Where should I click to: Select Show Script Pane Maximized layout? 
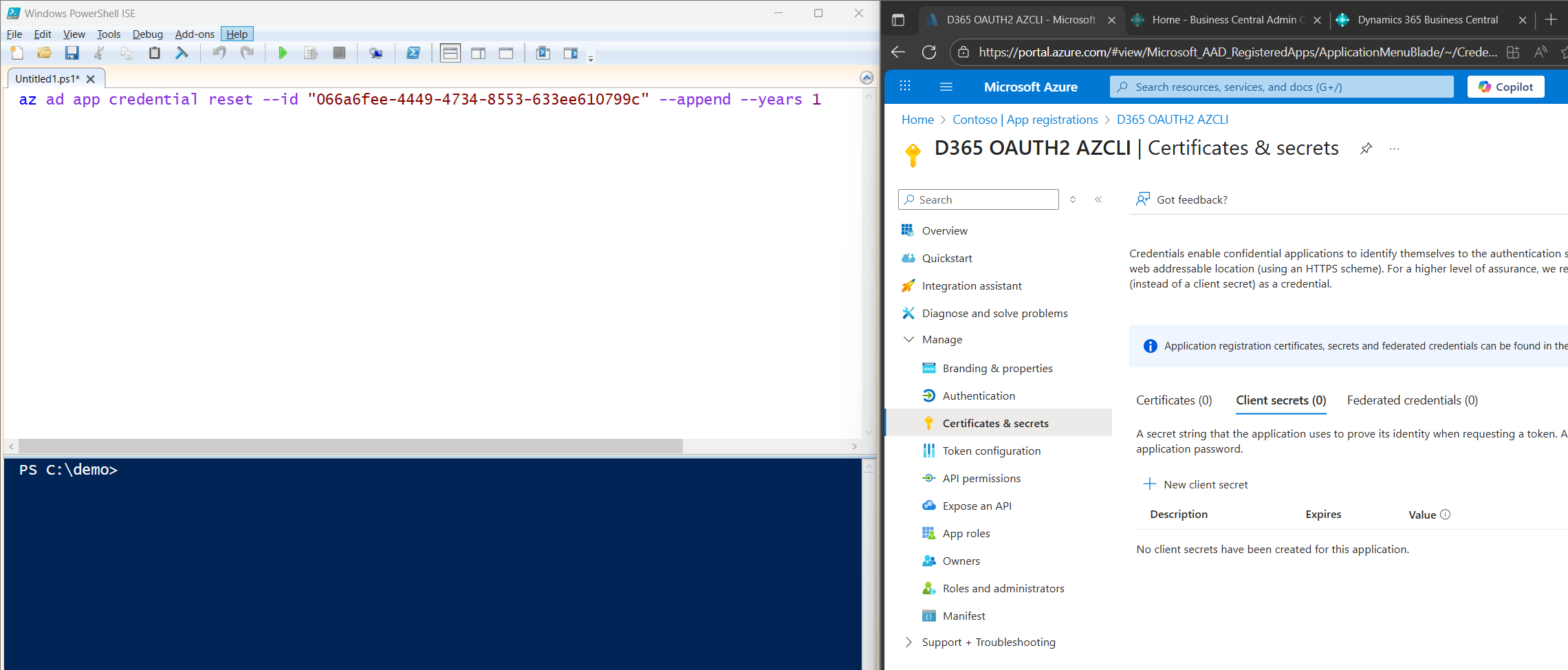click(x=506, y=53)
